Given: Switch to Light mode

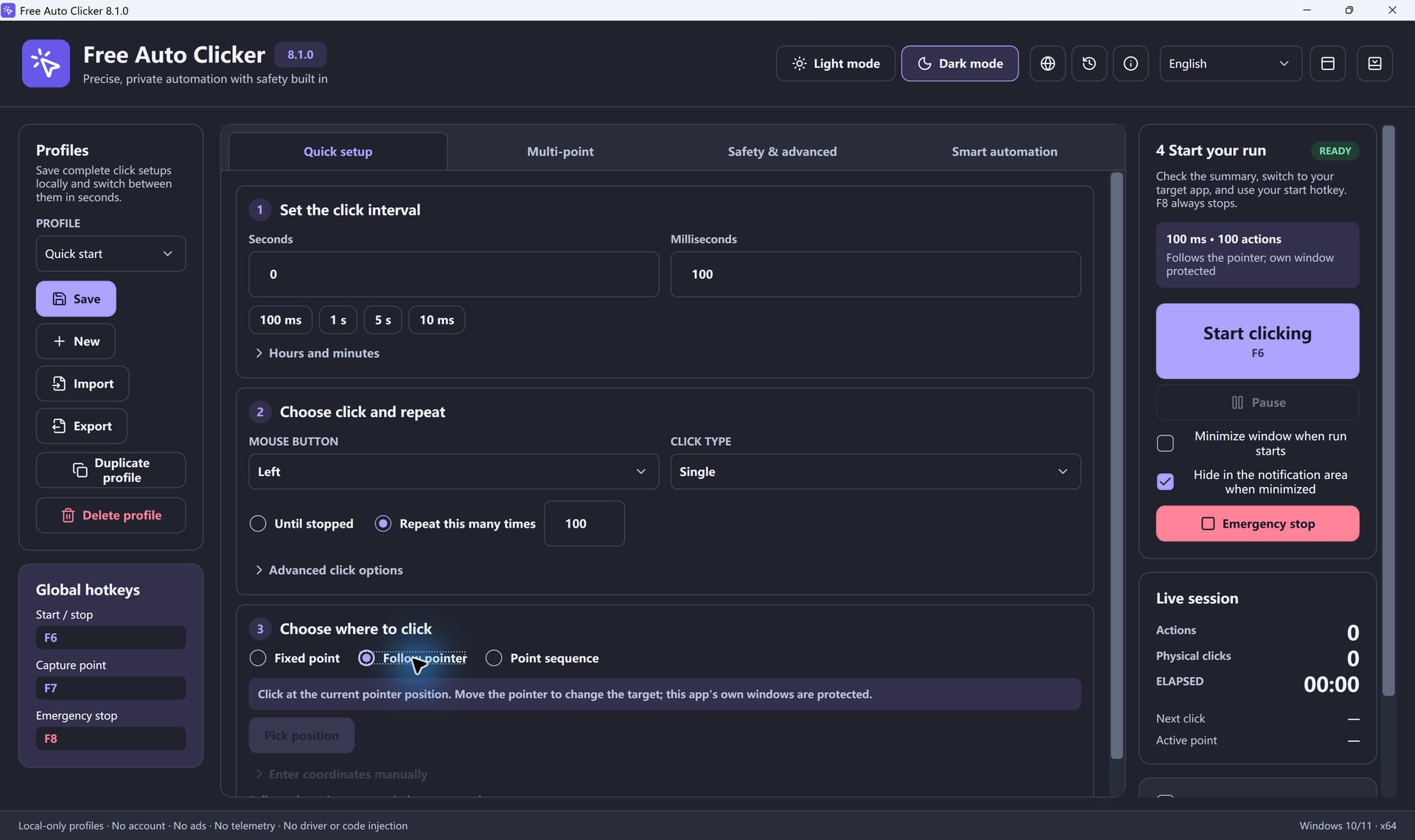Looking at the screenshot, I should tap(835, 63).
